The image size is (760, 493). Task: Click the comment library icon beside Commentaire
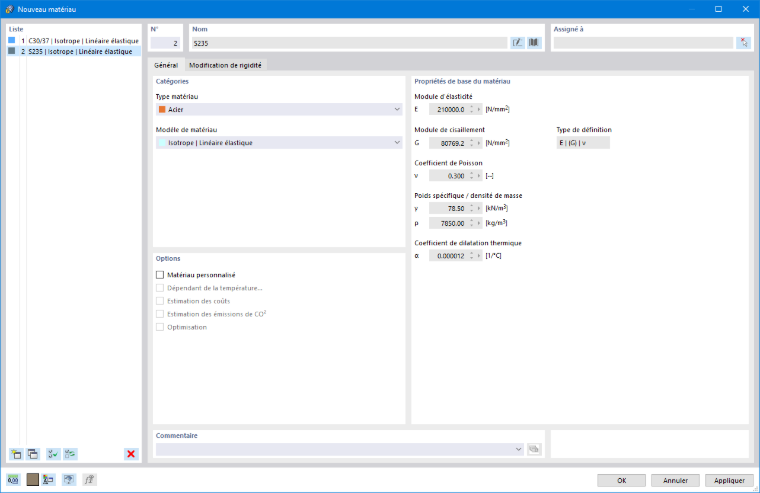pyautogui.click(x=534, y=449)
